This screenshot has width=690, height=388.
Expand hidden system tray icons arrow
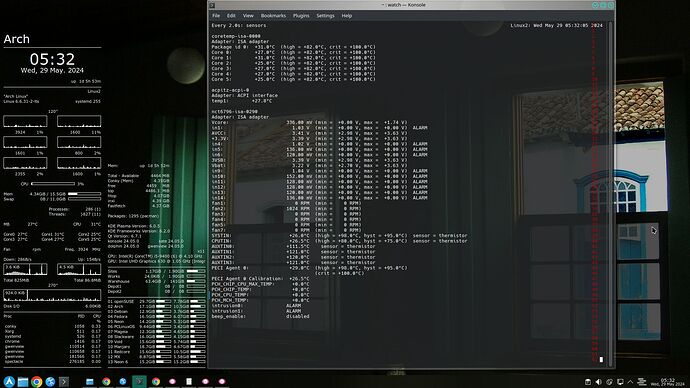pos(630,382)
